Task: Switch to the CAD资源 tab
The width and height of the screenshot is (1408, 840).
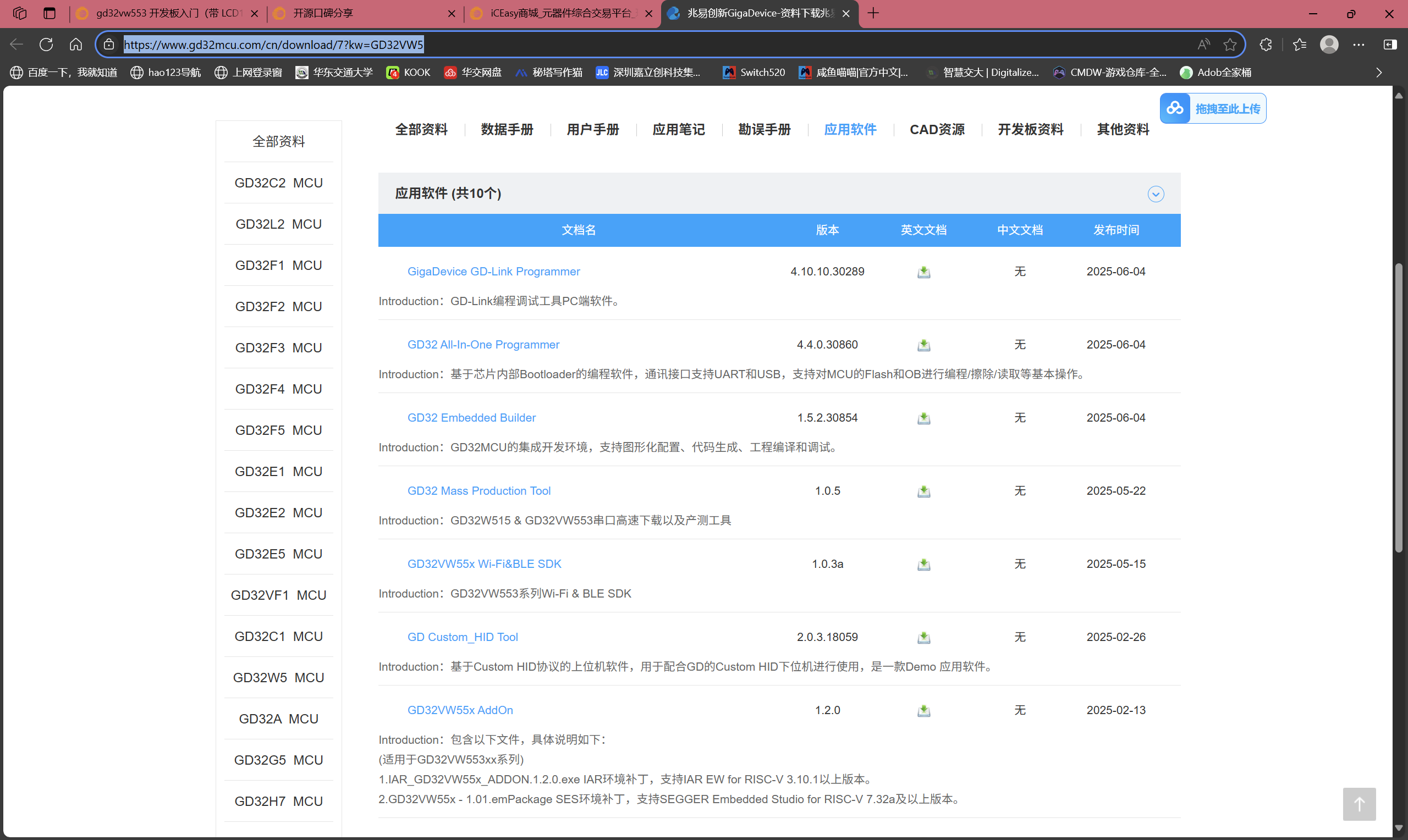Action: pyautogui.click(x=937, y=130)
